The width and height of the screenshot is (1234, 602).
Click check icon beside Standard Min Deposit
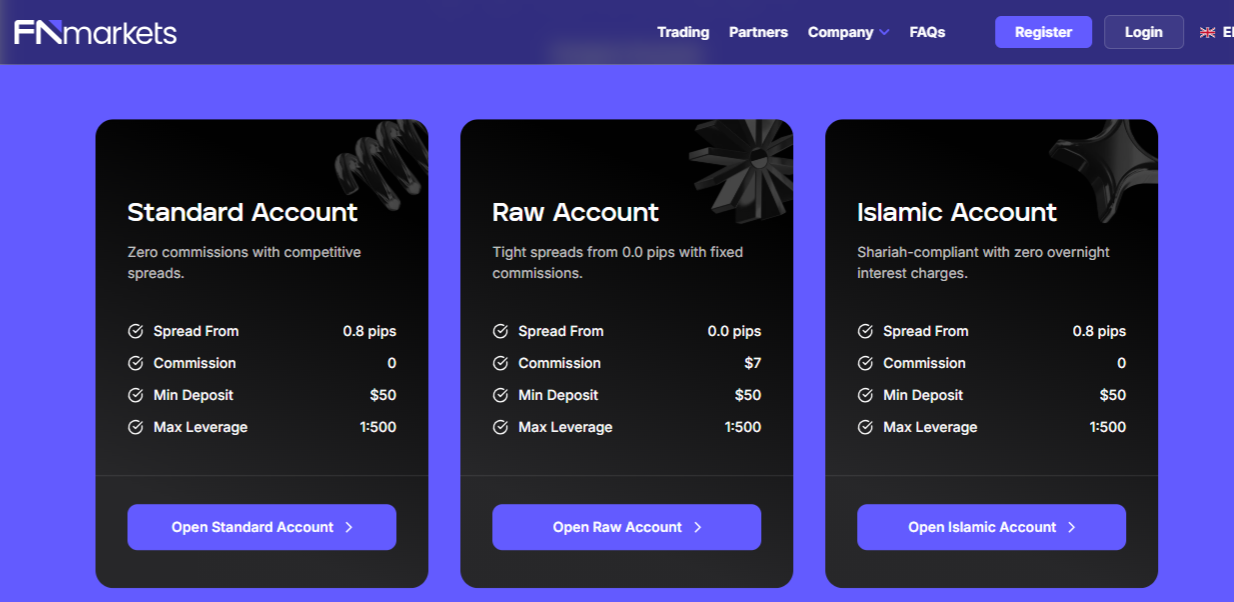(x=136, y=395)
